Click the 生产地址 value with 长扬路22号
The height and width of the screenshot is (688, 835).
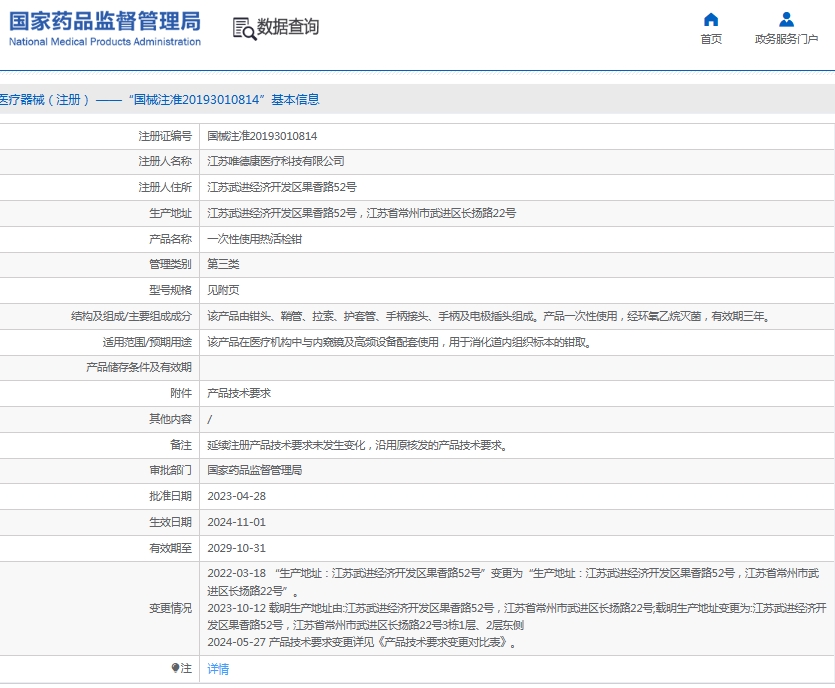(362, 213)
